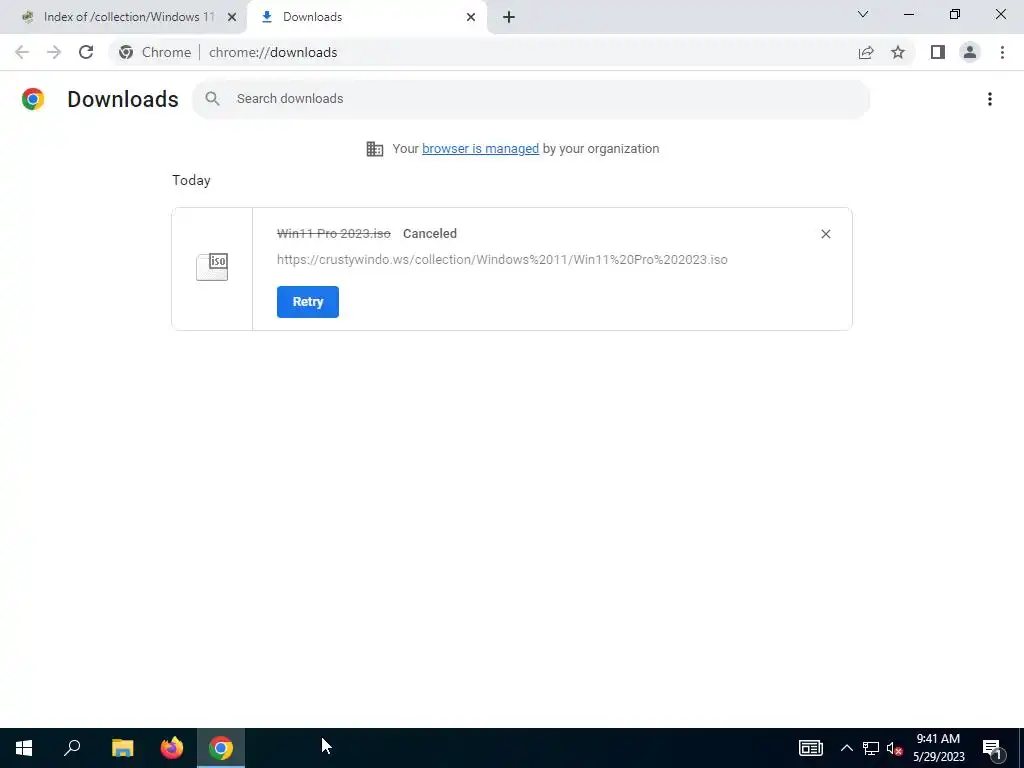Screen dimensions: 1024x768
Task: Click the Win11 Pro 2023.iso filename
Action: (x=334, y=234)
